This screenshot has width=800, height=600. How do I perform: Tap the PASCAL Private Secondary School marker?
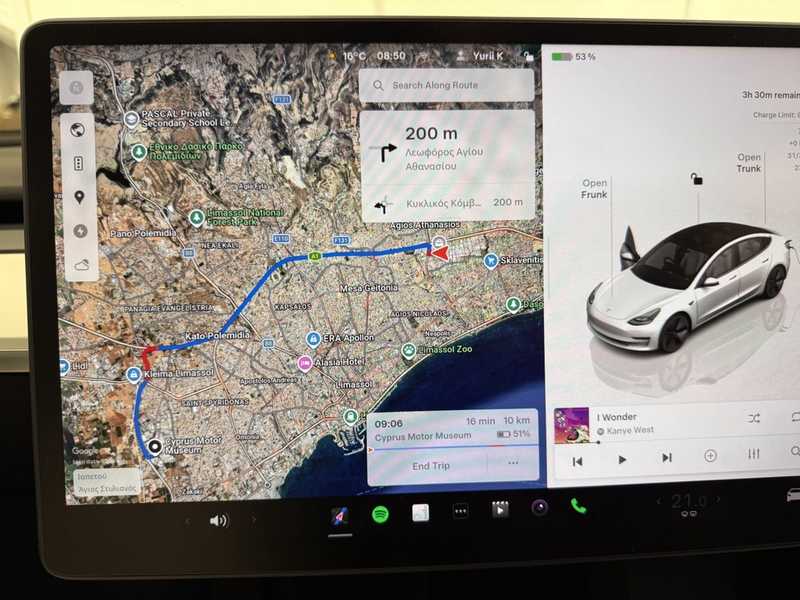(132, 119)
